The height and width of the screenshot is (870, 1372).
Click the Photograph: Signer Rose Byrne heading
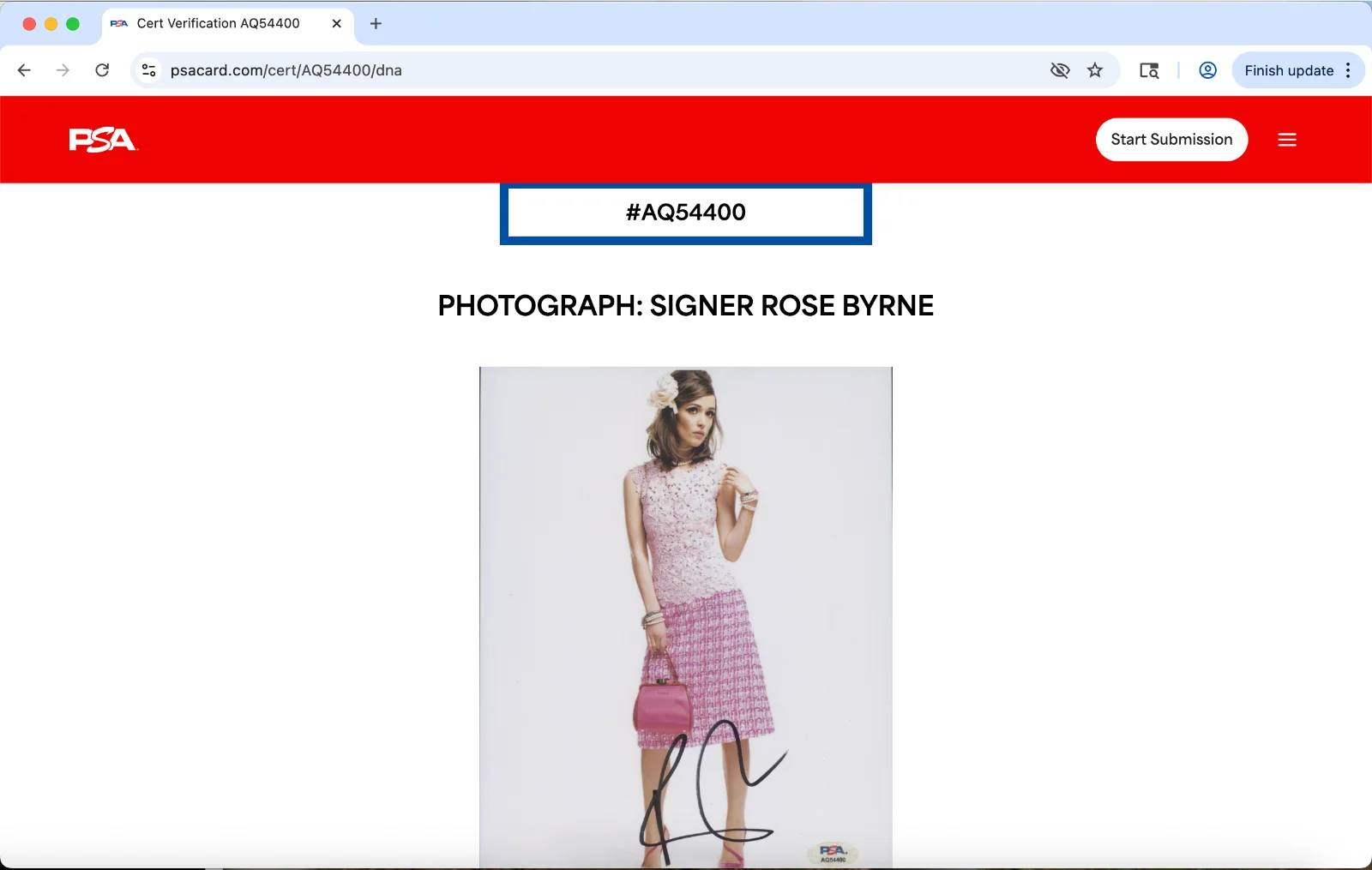click(x=686, y=306)
